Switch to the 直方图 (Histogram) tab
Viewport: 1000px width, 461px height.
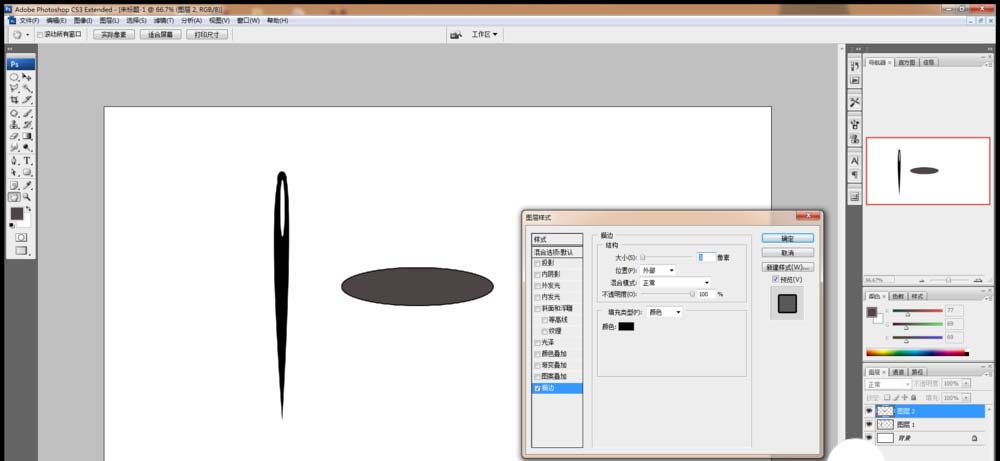pos(906,62)
